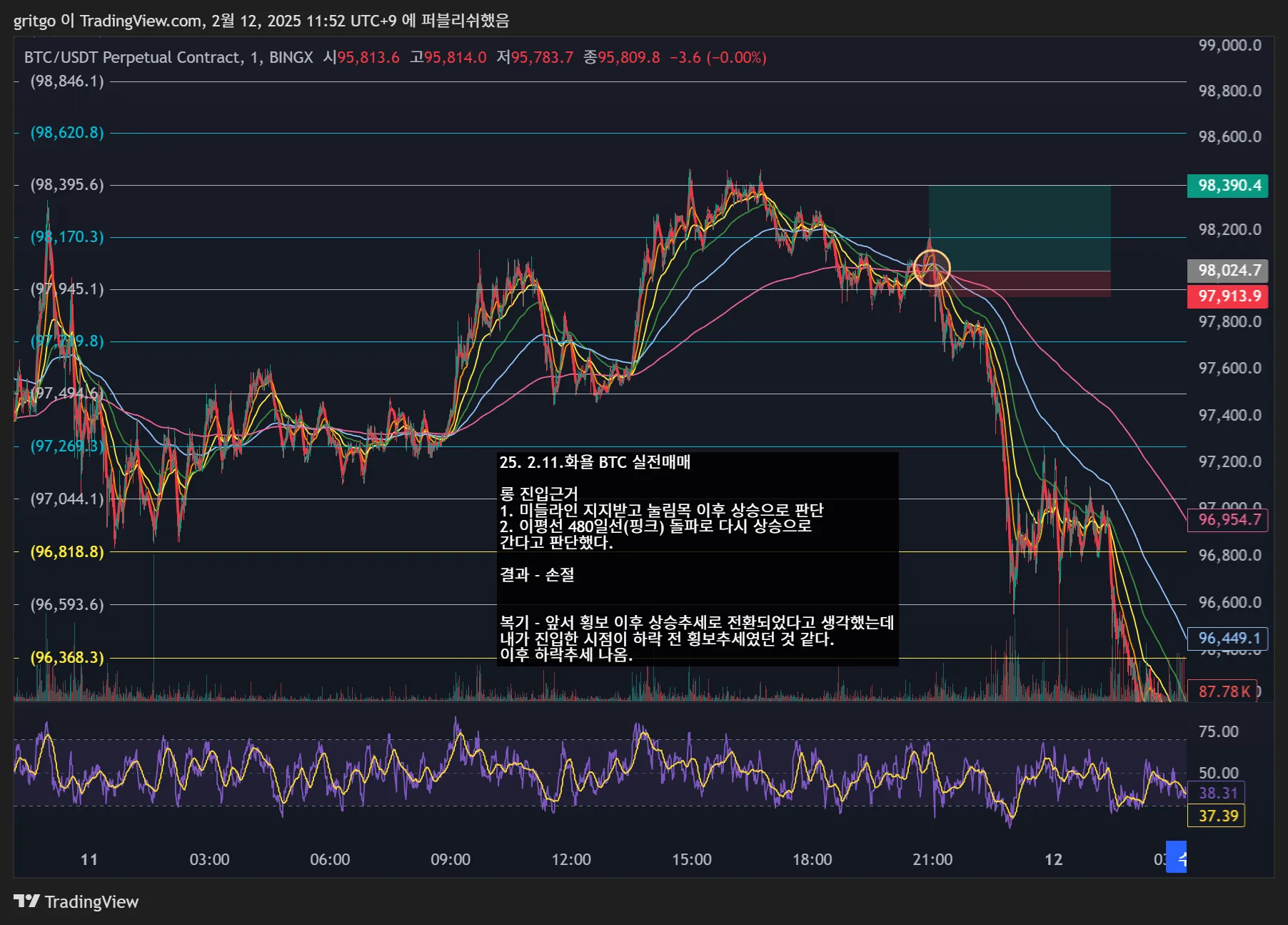Click the 96,600.0 price axis tick
Viewport: 1288px width, 925px height.
pyautogui.click(x=1229, y=602)
